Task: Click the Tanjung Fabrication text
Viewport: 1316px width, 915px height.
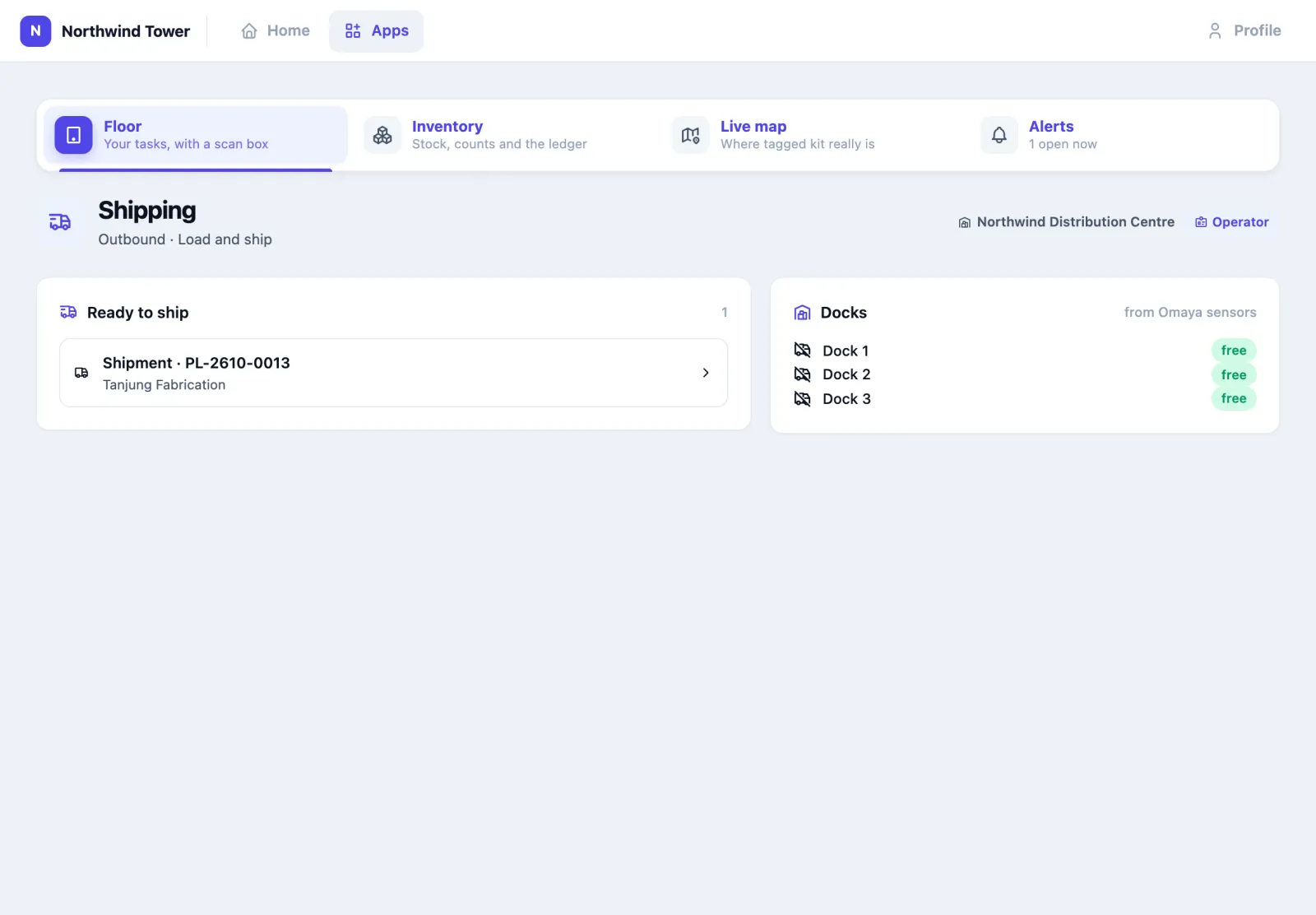Action: tap(164, 385)
